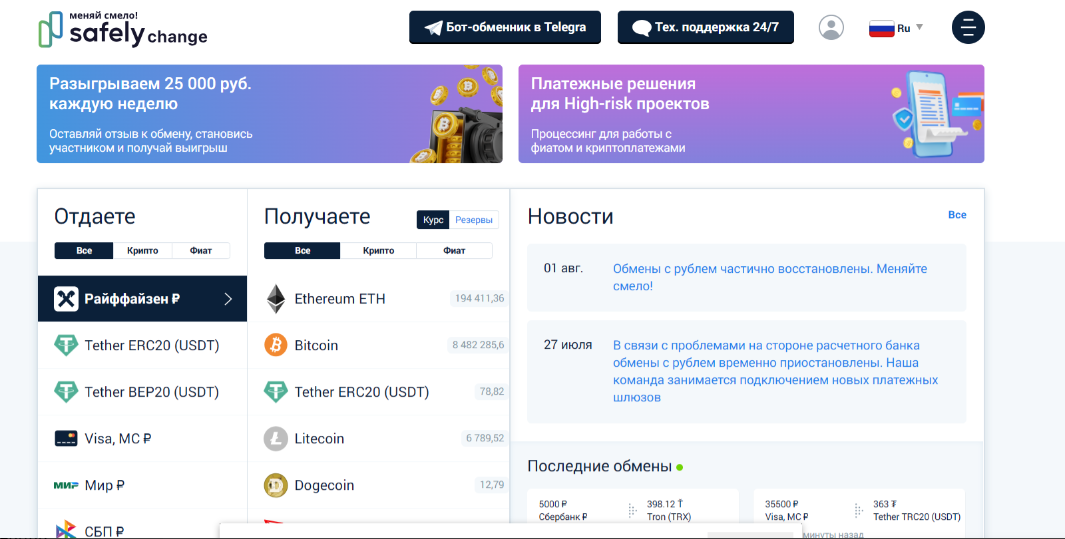Open the High-risk payment solutions banner
This screenshot has height=539, width=1065.
(751, 113)
